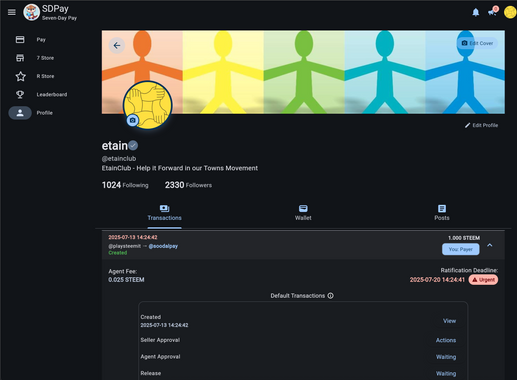Click the 0.025 STEEM agent fee
Viewport: 517px width, 380px height.
pos(126,280)
